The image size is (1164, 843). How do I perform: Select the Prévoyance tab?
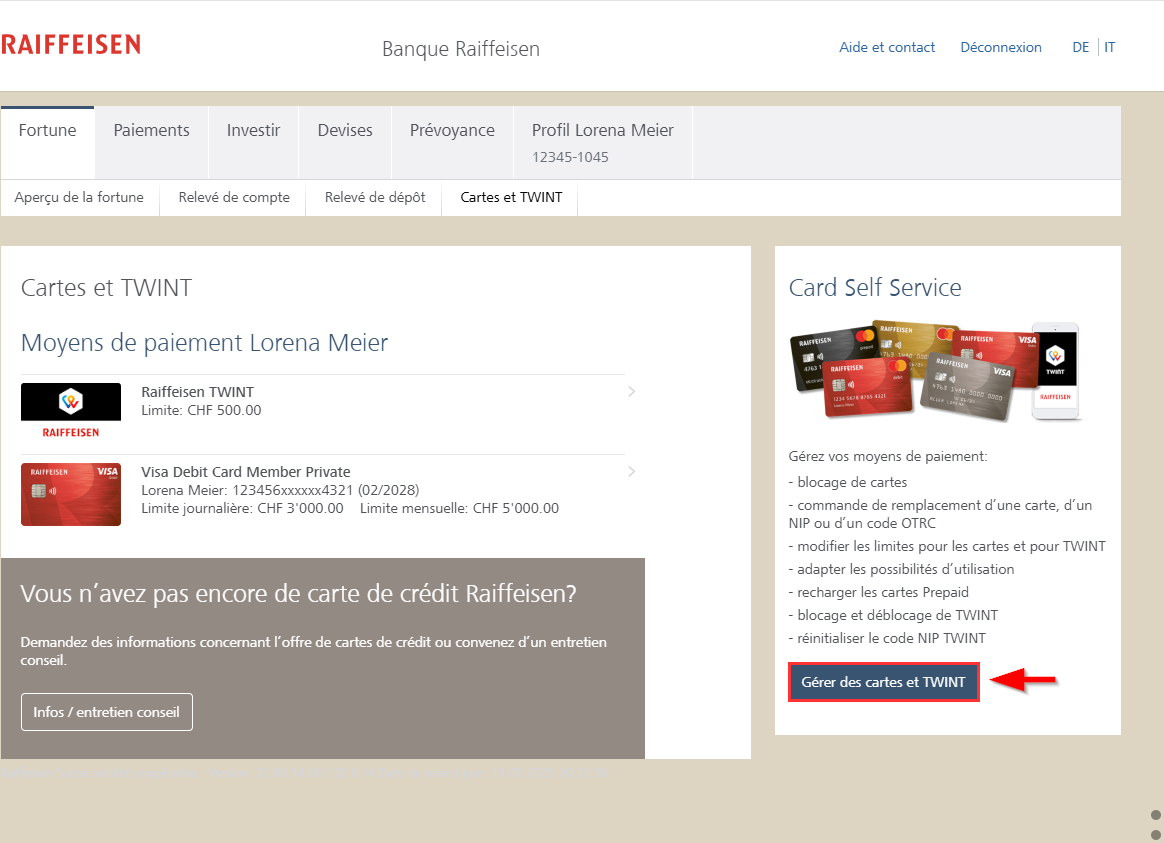[452, 131]
